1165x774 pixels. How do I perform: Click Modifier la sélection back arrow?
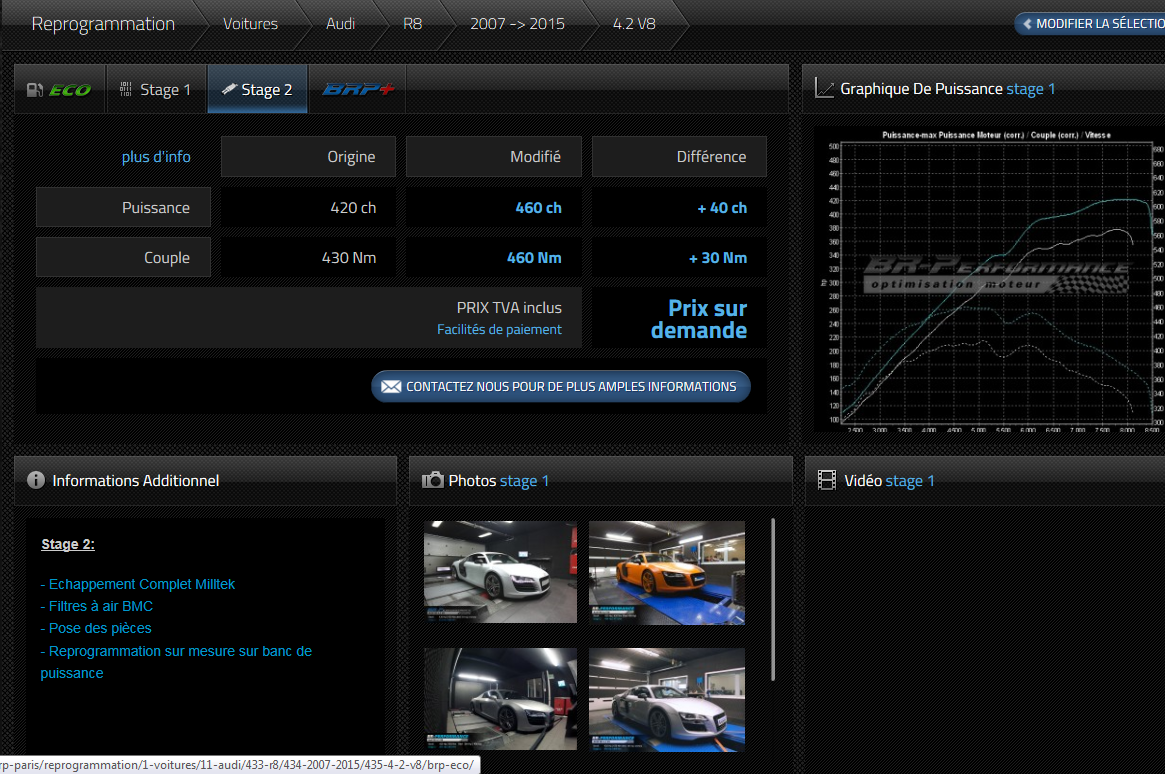click(x=1027, y=24)
